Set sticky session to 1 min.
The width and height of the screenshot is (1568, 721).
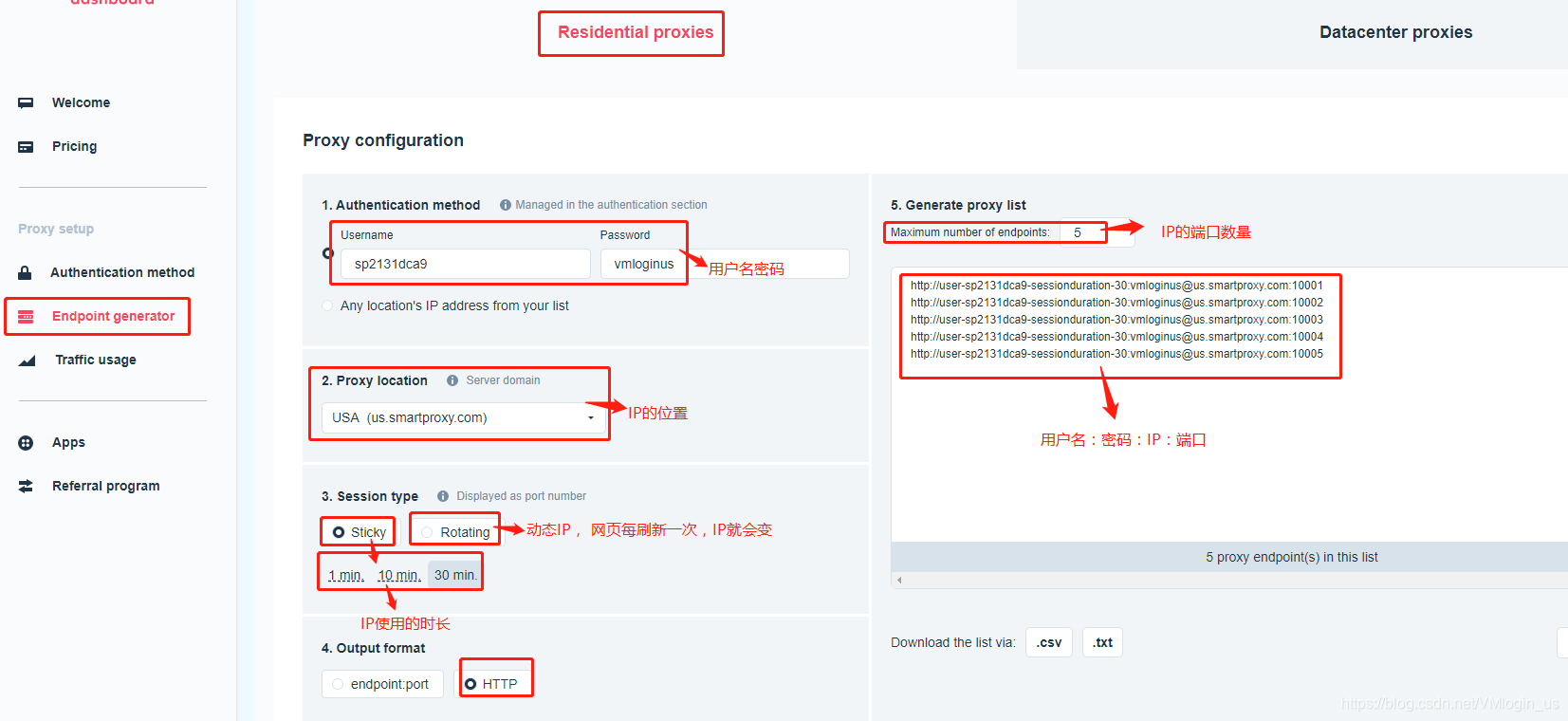click(346, 575)
